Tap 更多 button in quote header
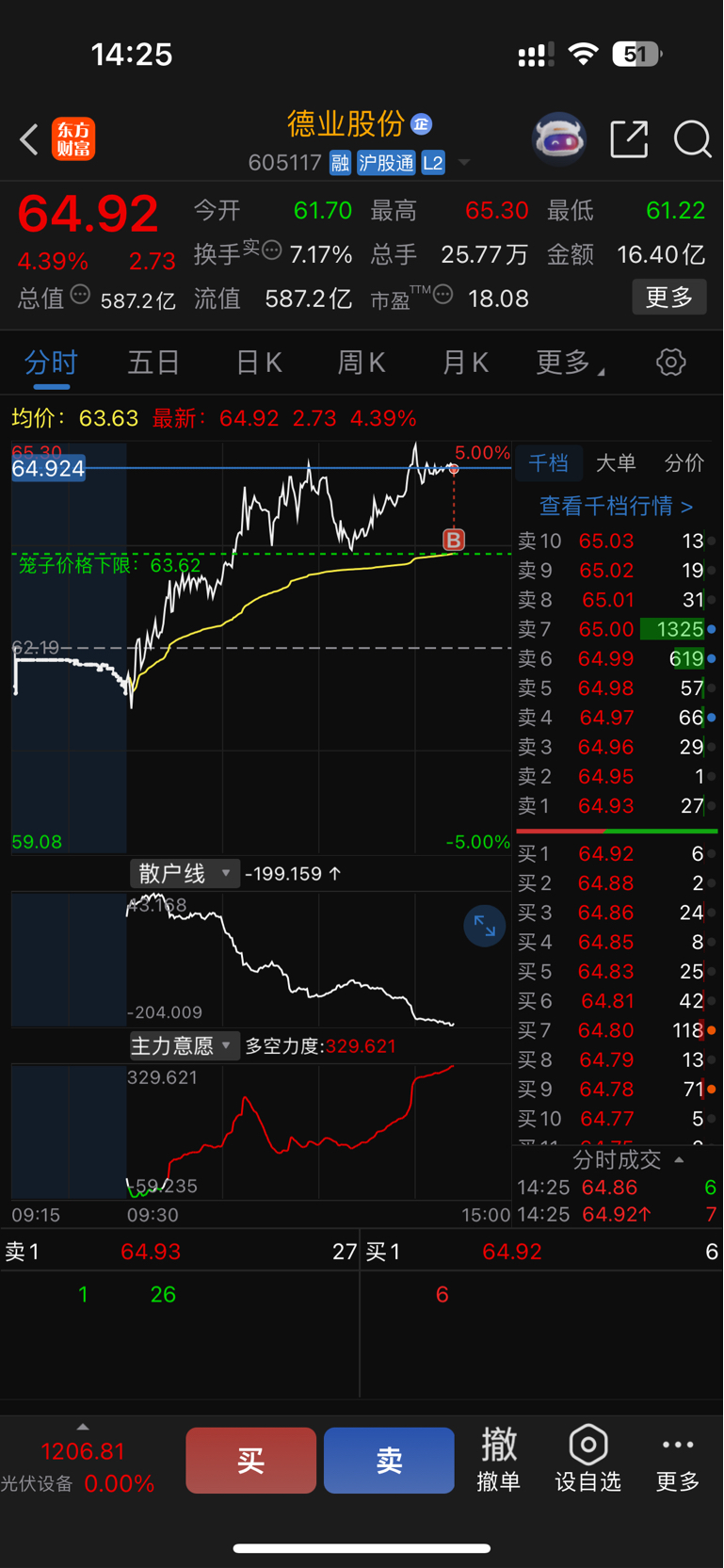This screenshot has width=724, height=1568. [669, 298]
